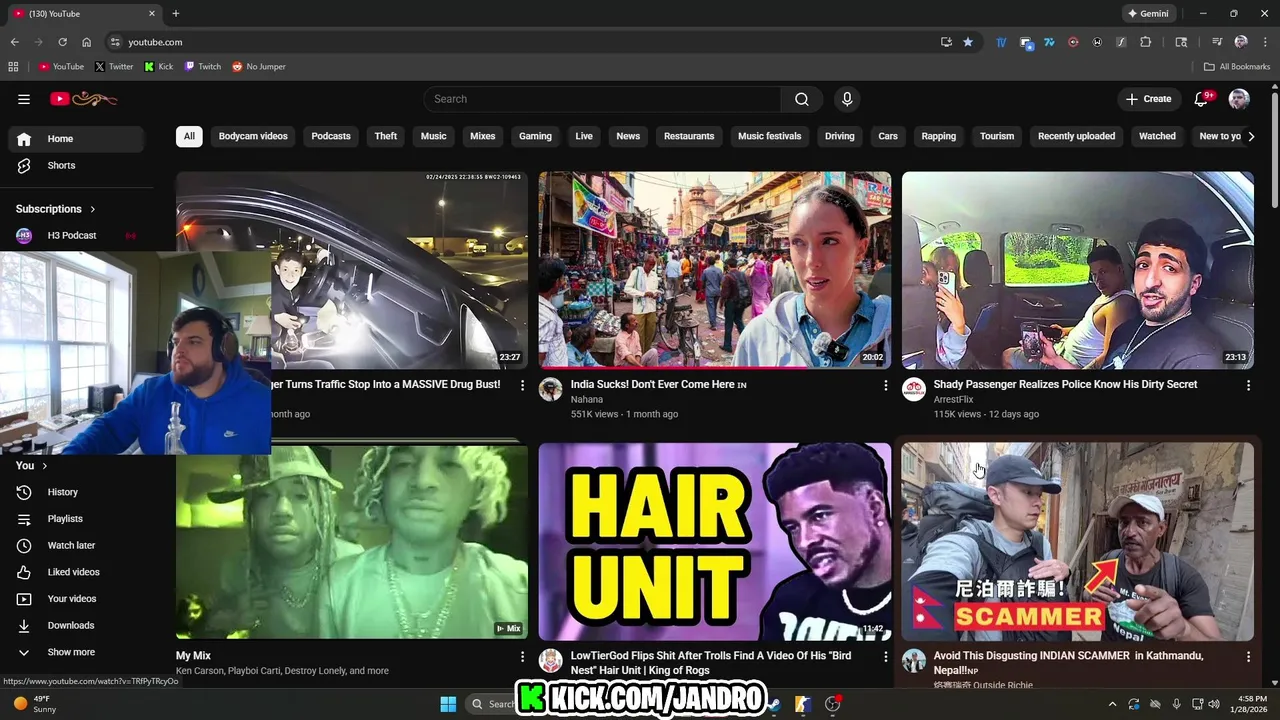The image size is (1280, 720).
Task: Open options for the Shady Passenger video
Action: pos(1248,385)
